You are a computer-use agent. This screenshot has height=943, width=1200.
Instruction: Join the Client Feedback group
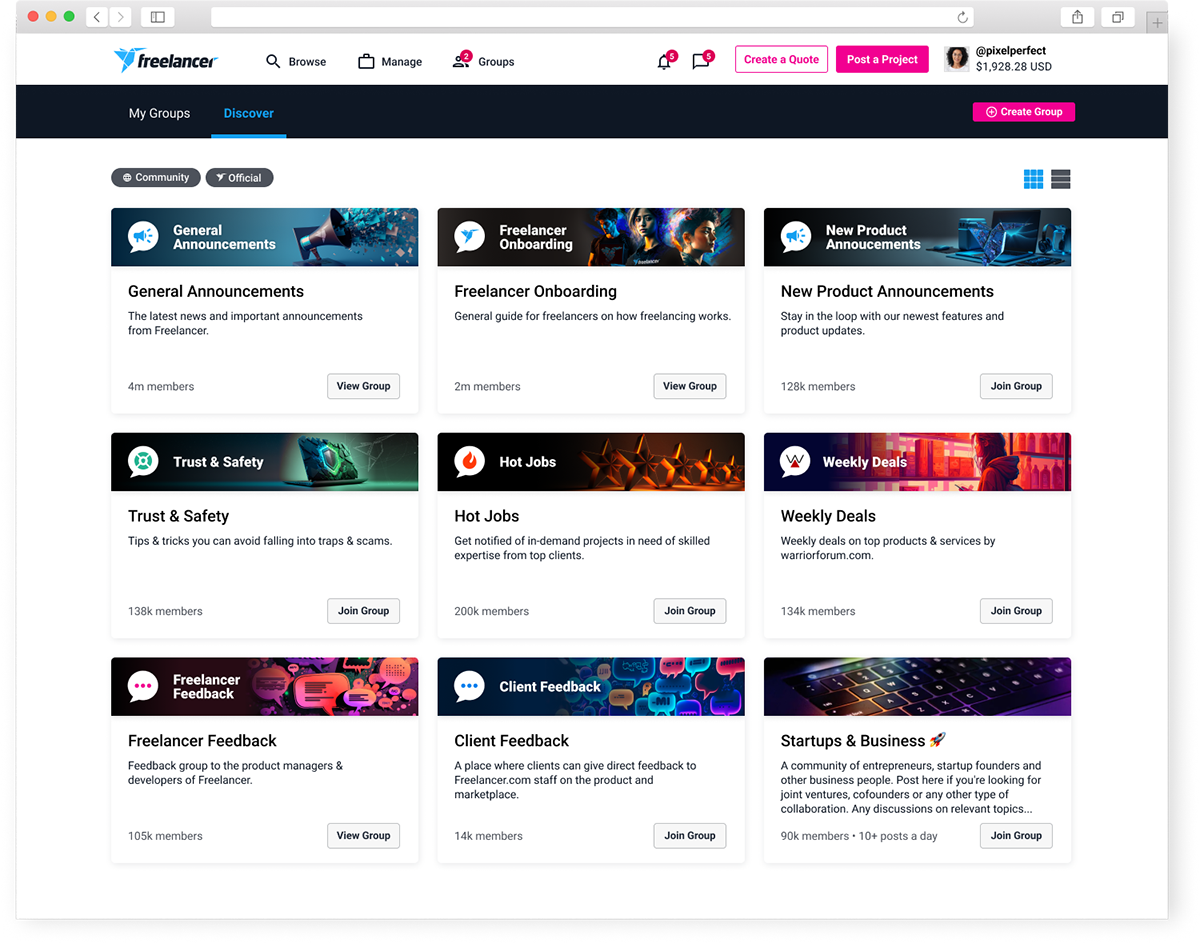click(690, 836)
